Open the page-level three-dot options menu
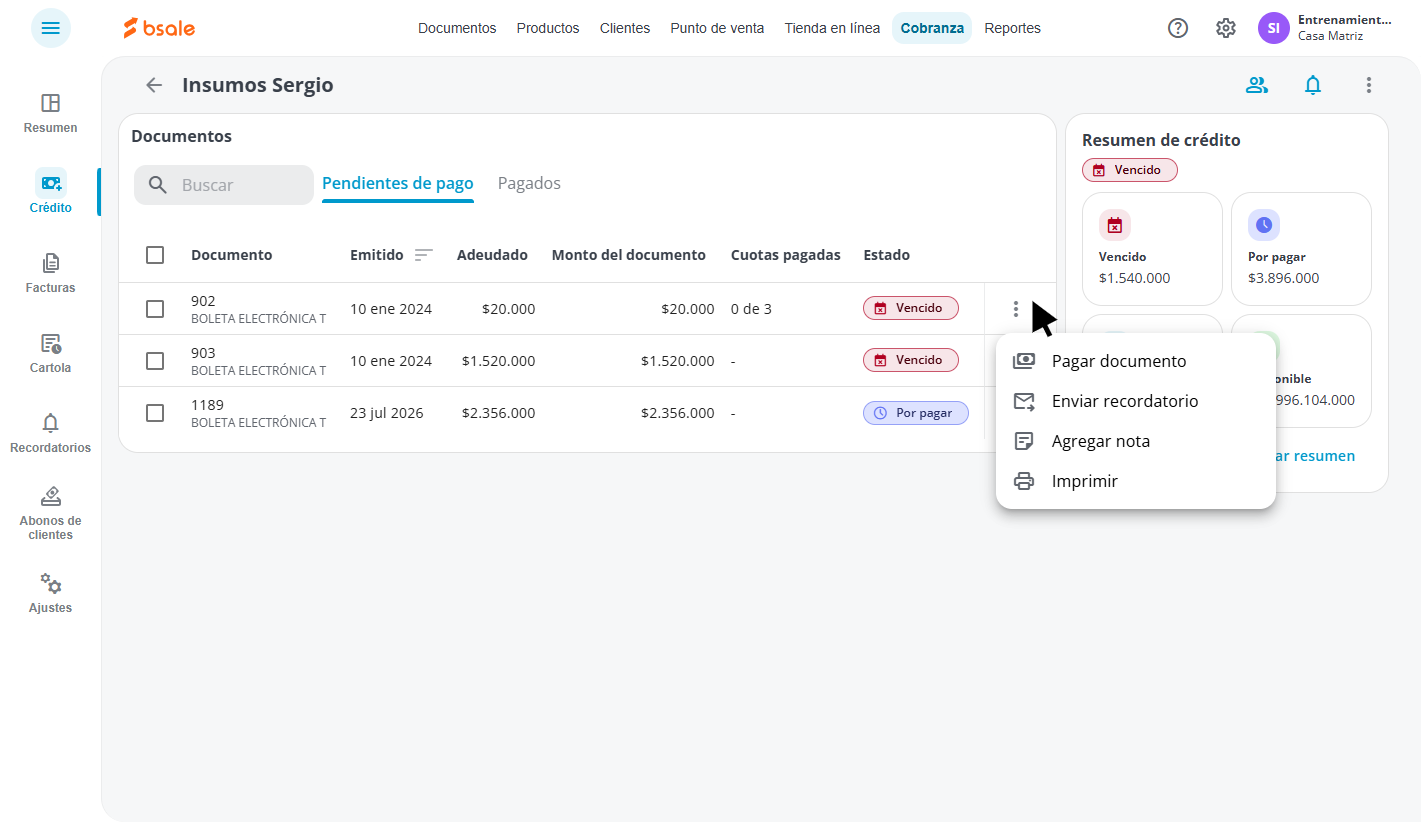This screenshot has height=822, width=1421. [1369, 85]
